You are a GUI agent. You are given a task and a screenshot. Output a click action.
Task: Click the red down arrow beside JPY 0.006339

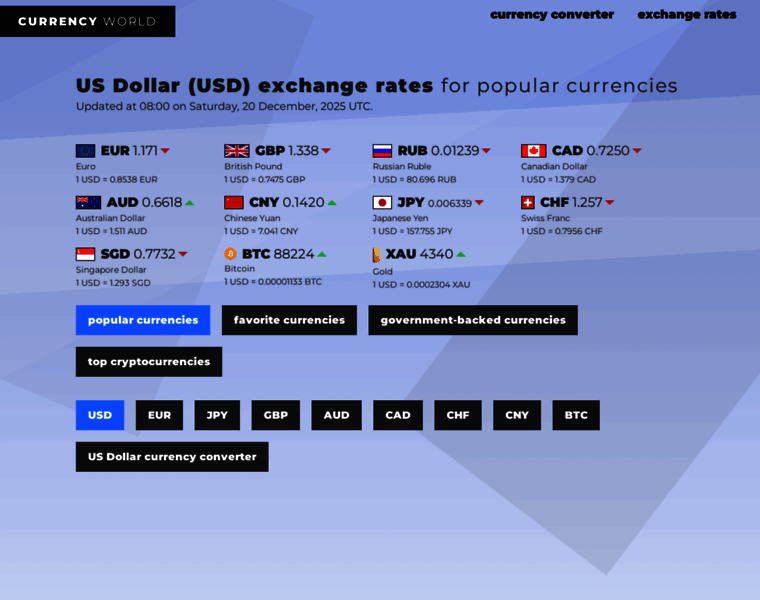point(479,203)
